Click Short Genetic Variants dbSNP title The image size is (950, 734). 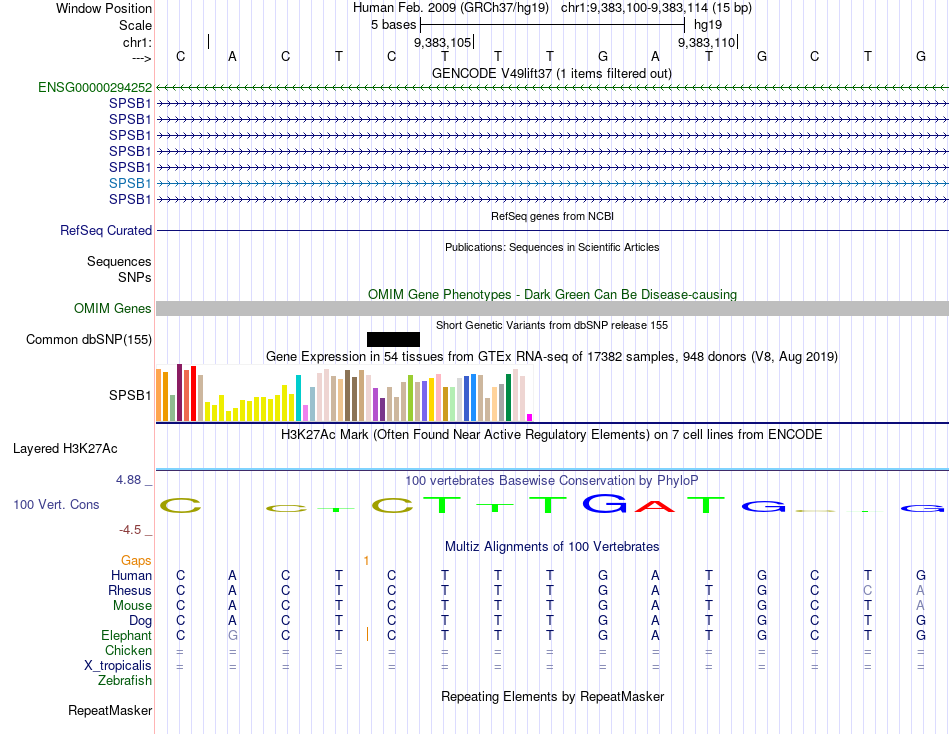[x=551, y=325]
